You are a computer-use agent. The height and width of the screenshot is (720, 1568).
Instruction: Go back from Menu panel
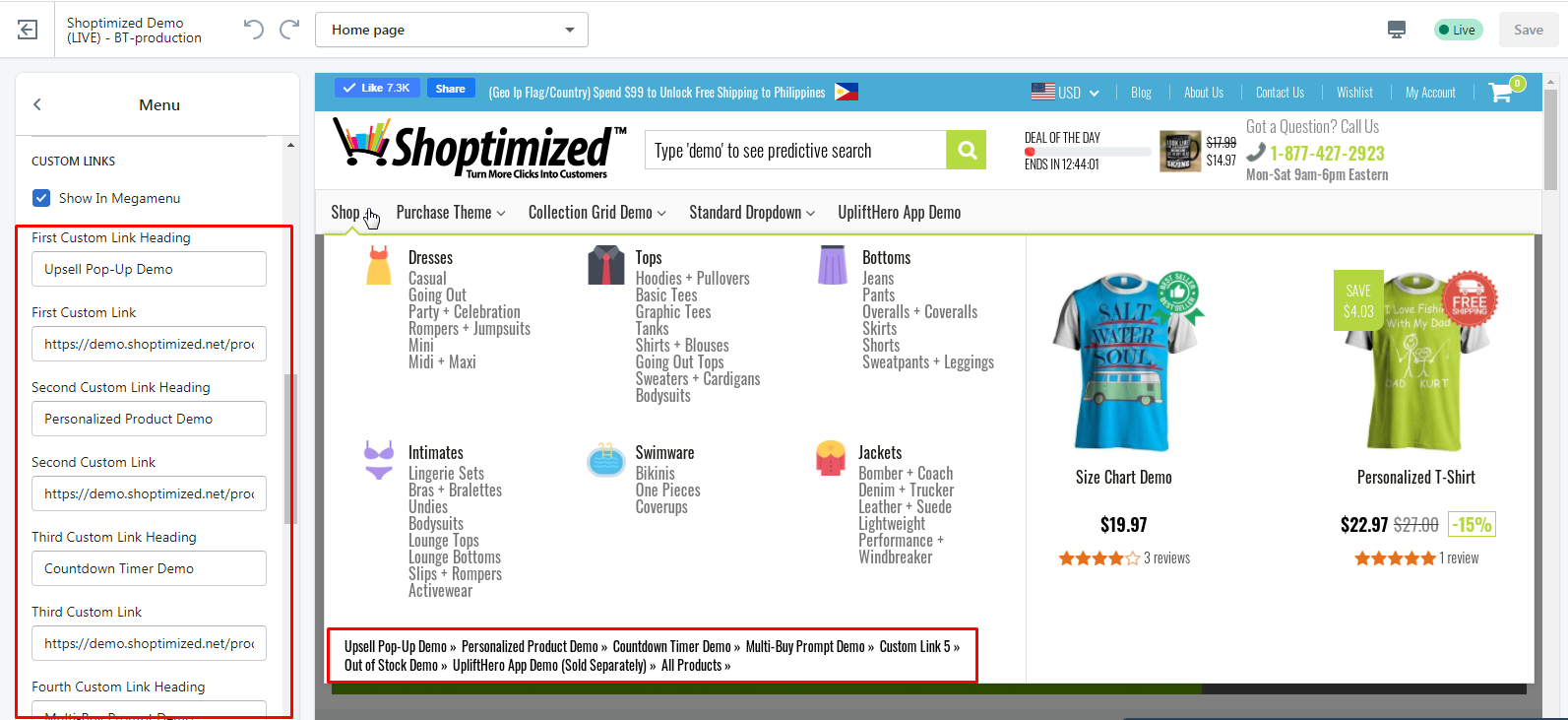click(x=37, y=104)
